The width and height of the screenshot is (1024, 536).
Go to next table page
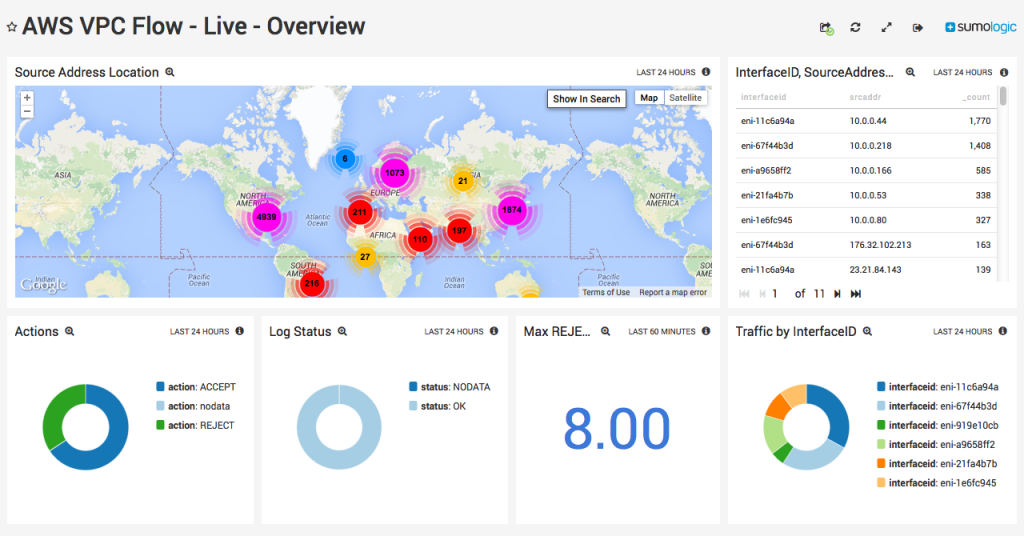tap(837, 294)
